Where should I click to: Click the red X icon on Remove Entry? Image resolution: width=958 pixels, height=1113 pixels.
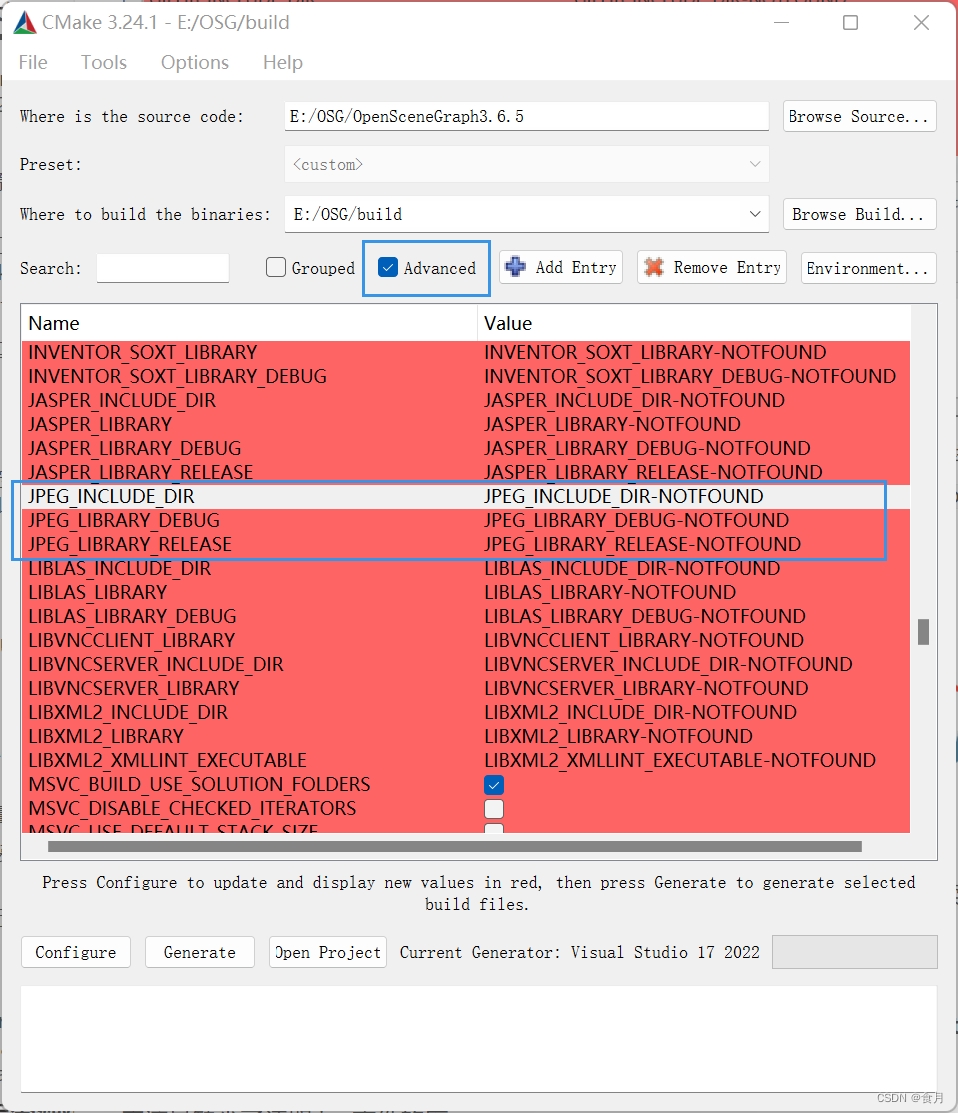coord(654,267)
